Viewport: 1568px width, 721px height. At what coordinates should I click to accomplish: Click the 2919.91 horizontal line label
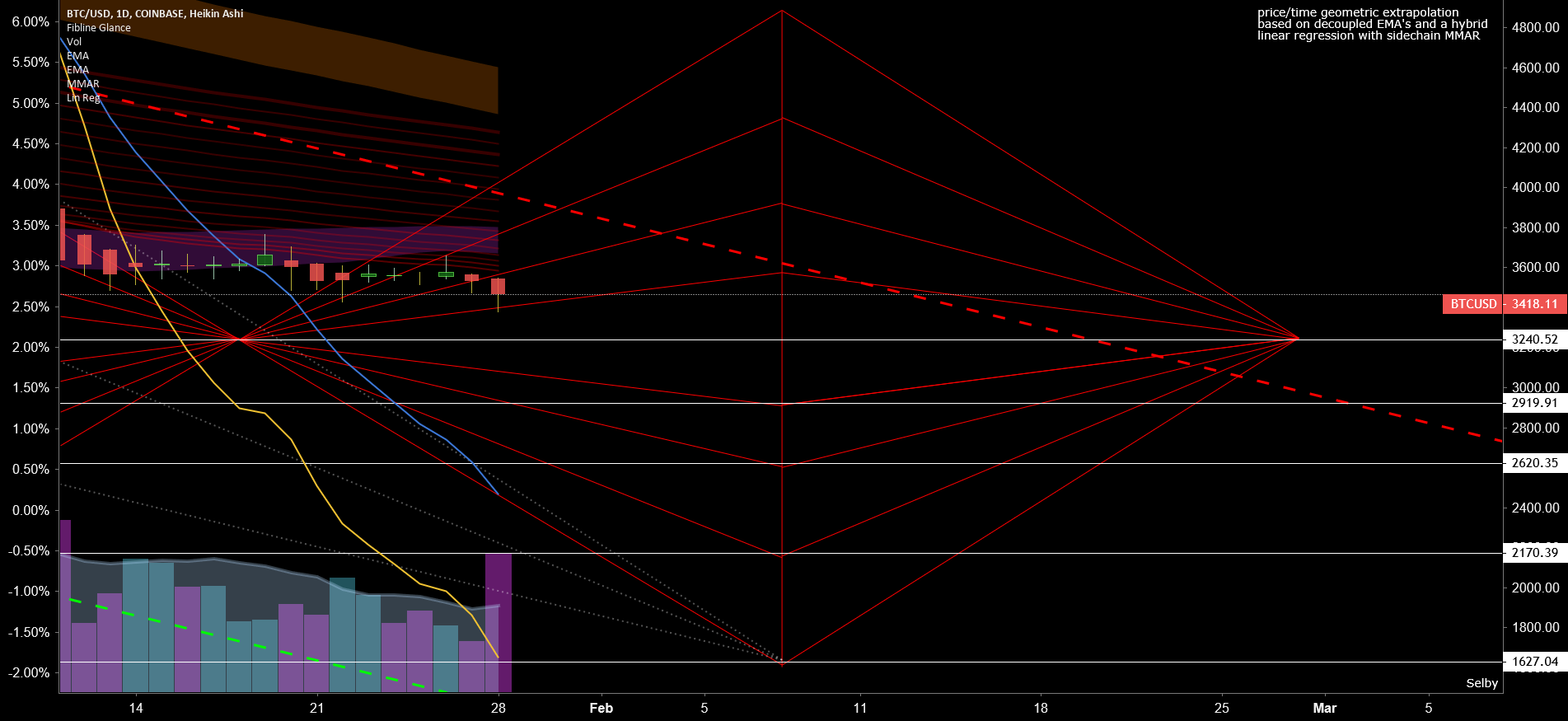[x=1534, y=403]
